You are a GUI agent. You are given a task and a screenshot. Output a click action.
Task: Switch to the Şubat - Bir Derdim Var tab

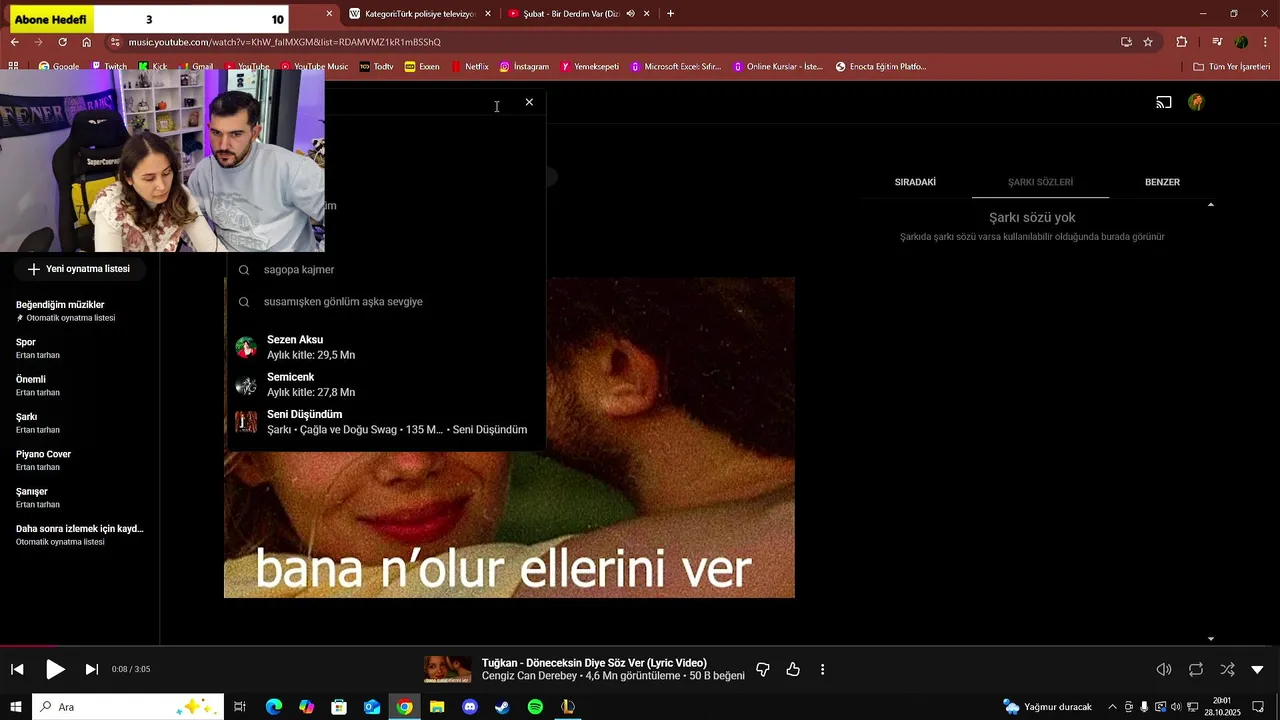[x=570, y=14]
